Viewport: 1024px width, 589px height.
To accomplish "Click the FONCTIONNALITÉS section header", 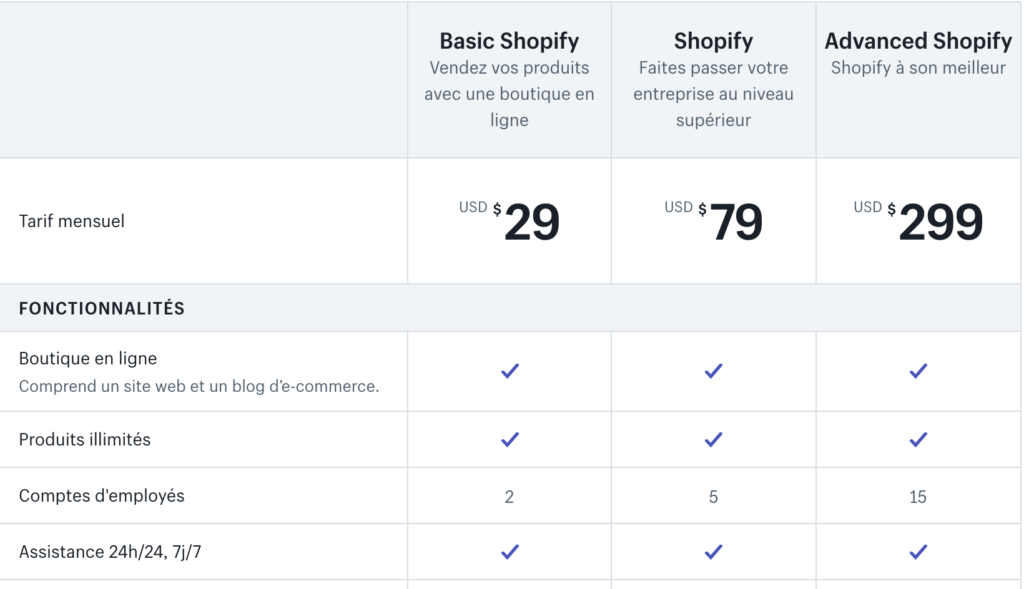I will (x=102, y=308).
